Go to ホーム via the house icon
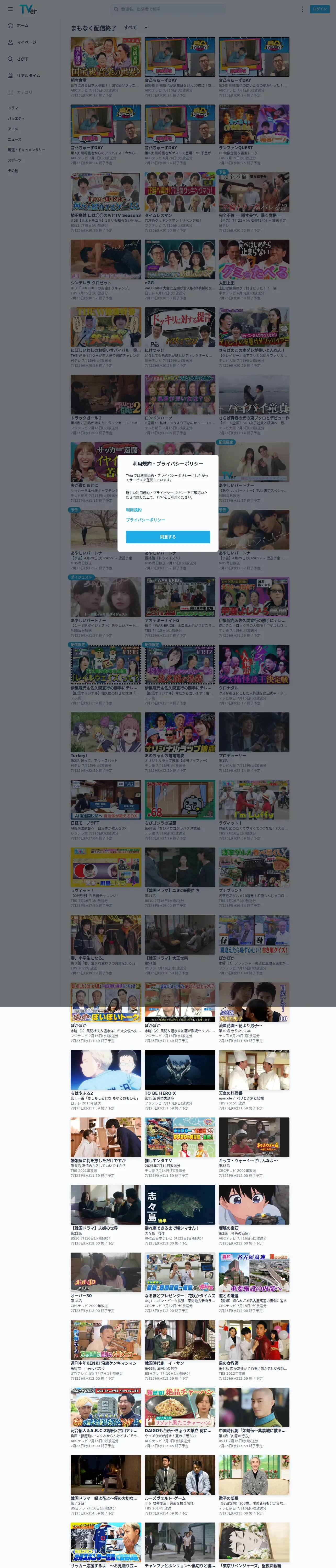This screenshot has height=1568, width=336. coord(10,26)
